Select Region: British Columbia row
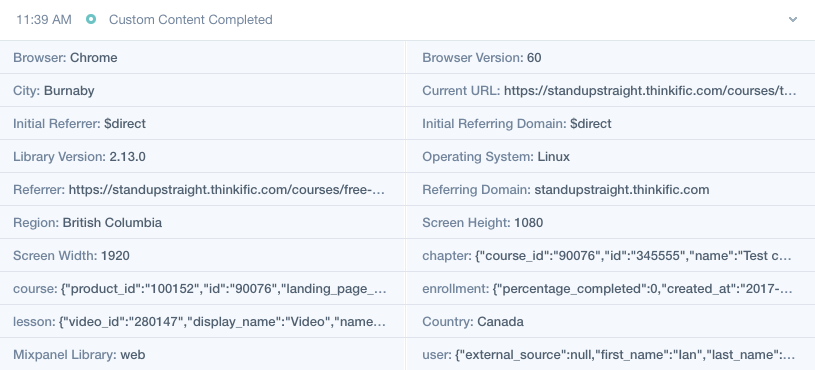The image size is (815, 370). (203, 222)
